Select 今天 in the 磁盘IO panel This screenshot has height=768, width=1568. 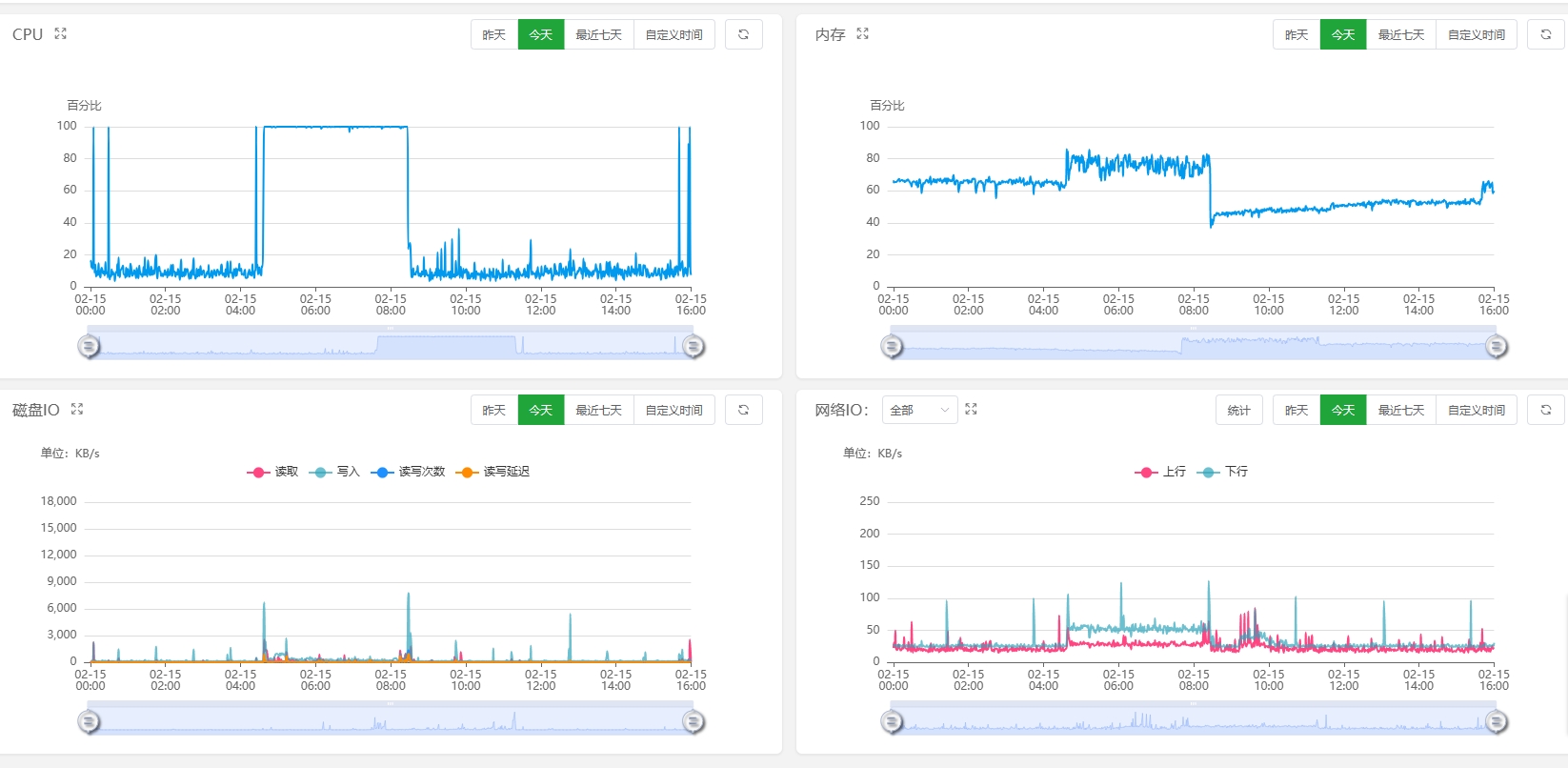coord(541,410)
